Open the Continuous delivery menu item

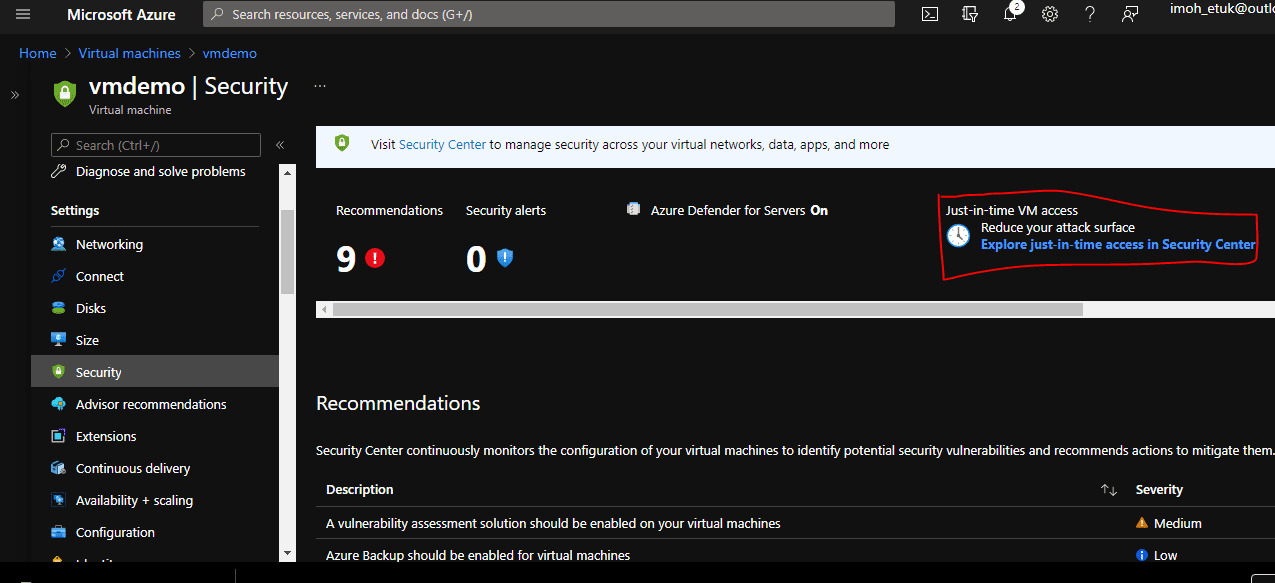133,468
